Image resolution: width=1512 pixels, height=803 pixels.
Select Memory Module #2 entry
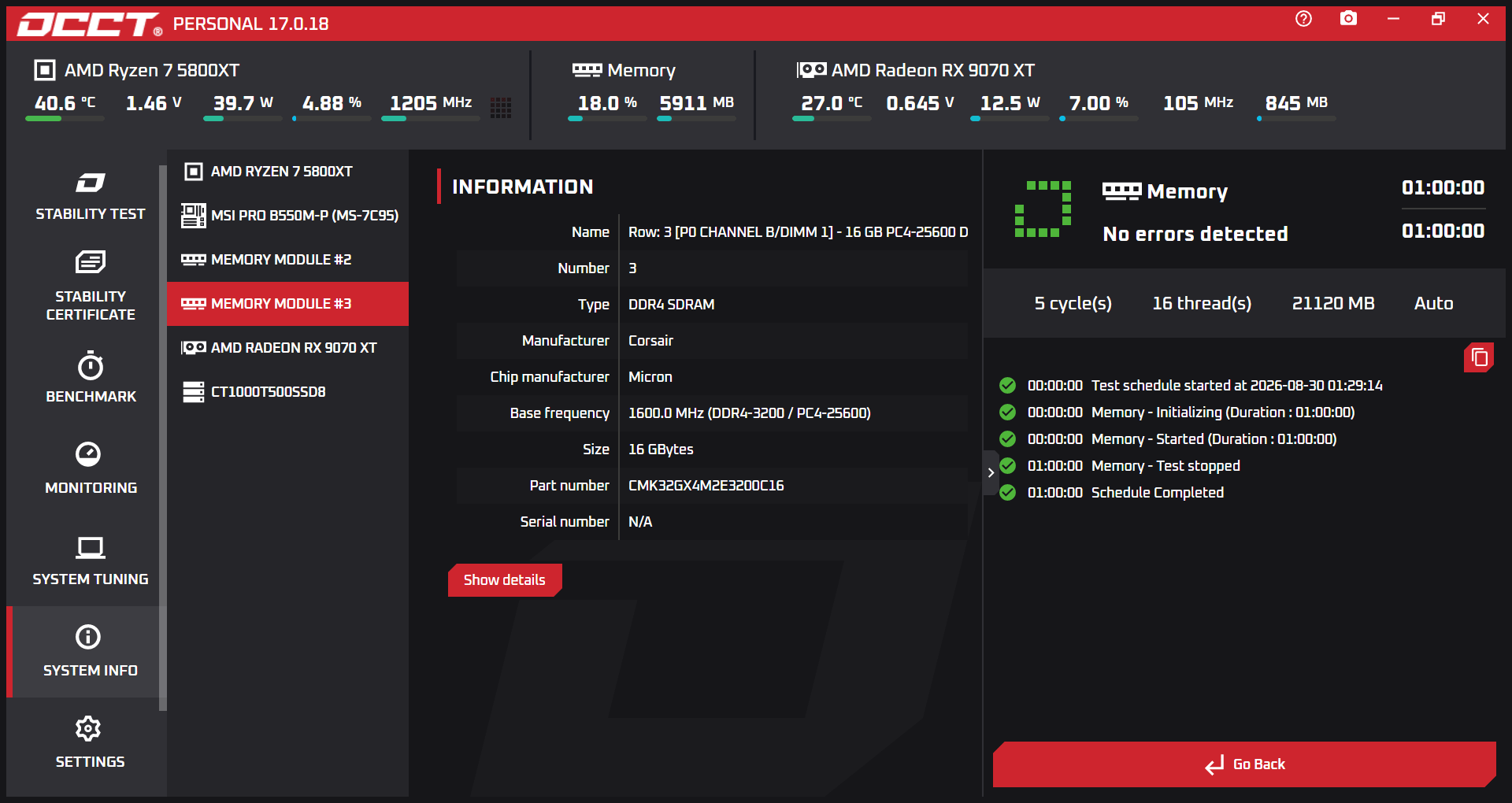coord(287,260)
